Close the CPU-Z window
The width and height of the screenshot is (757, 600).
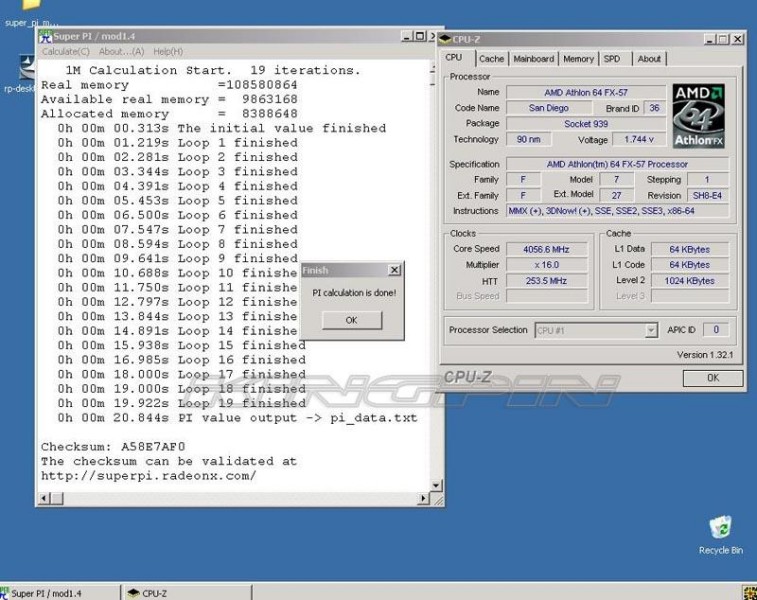tap(738, 39)
